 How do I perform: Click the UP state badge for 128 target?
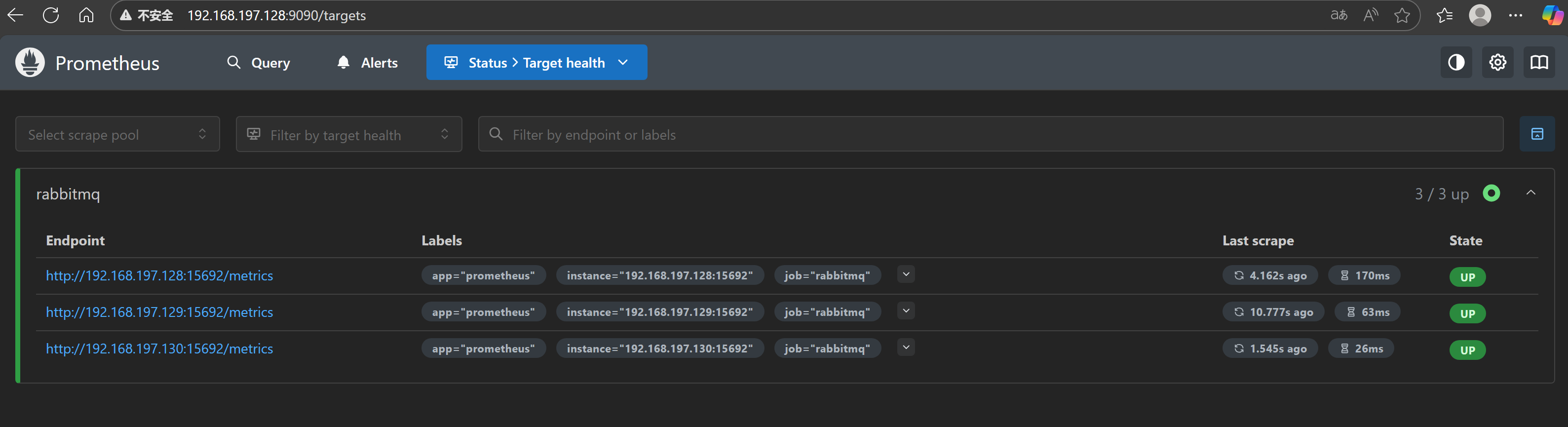[1468, 277]
